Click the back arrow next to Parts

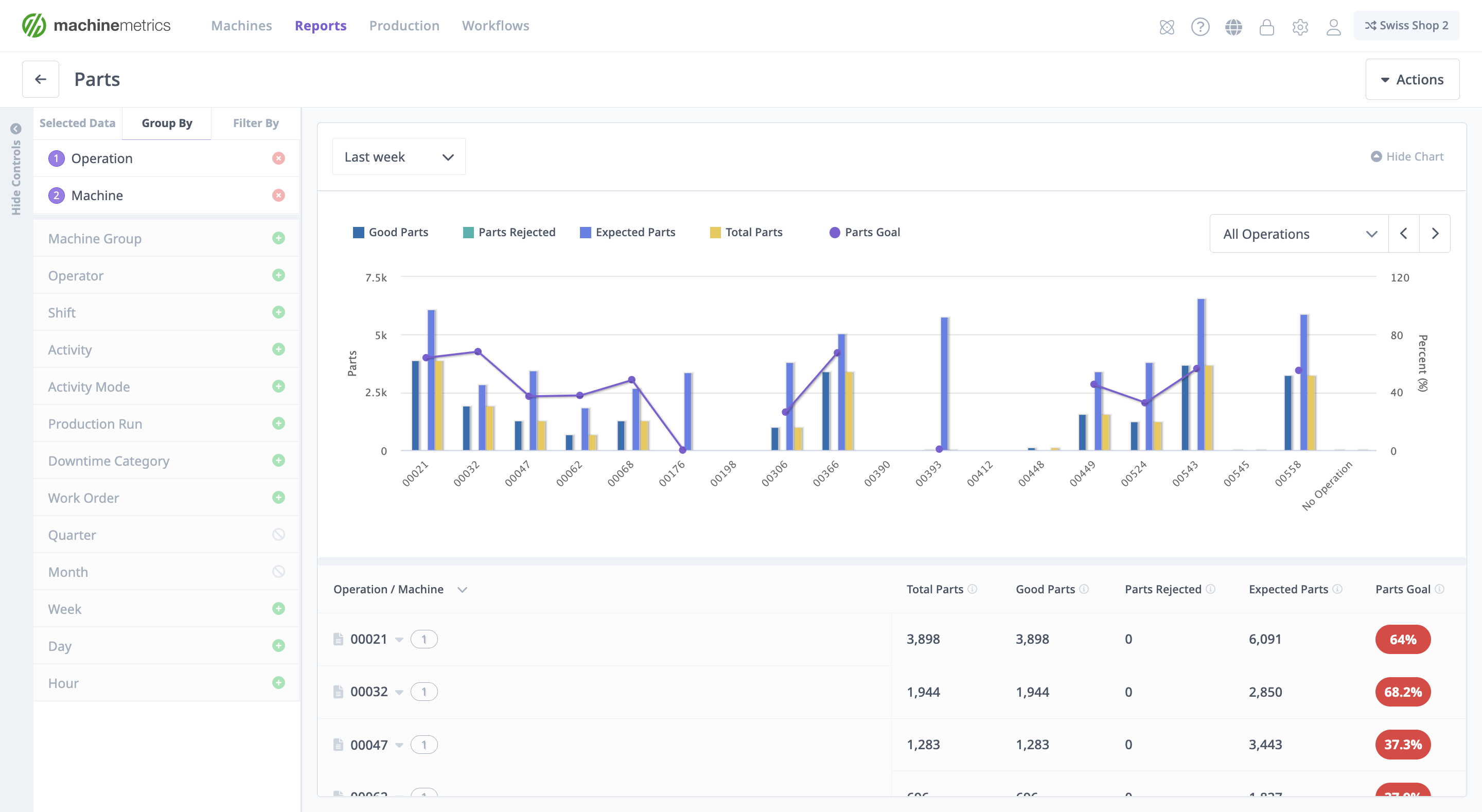click(40, 79)
